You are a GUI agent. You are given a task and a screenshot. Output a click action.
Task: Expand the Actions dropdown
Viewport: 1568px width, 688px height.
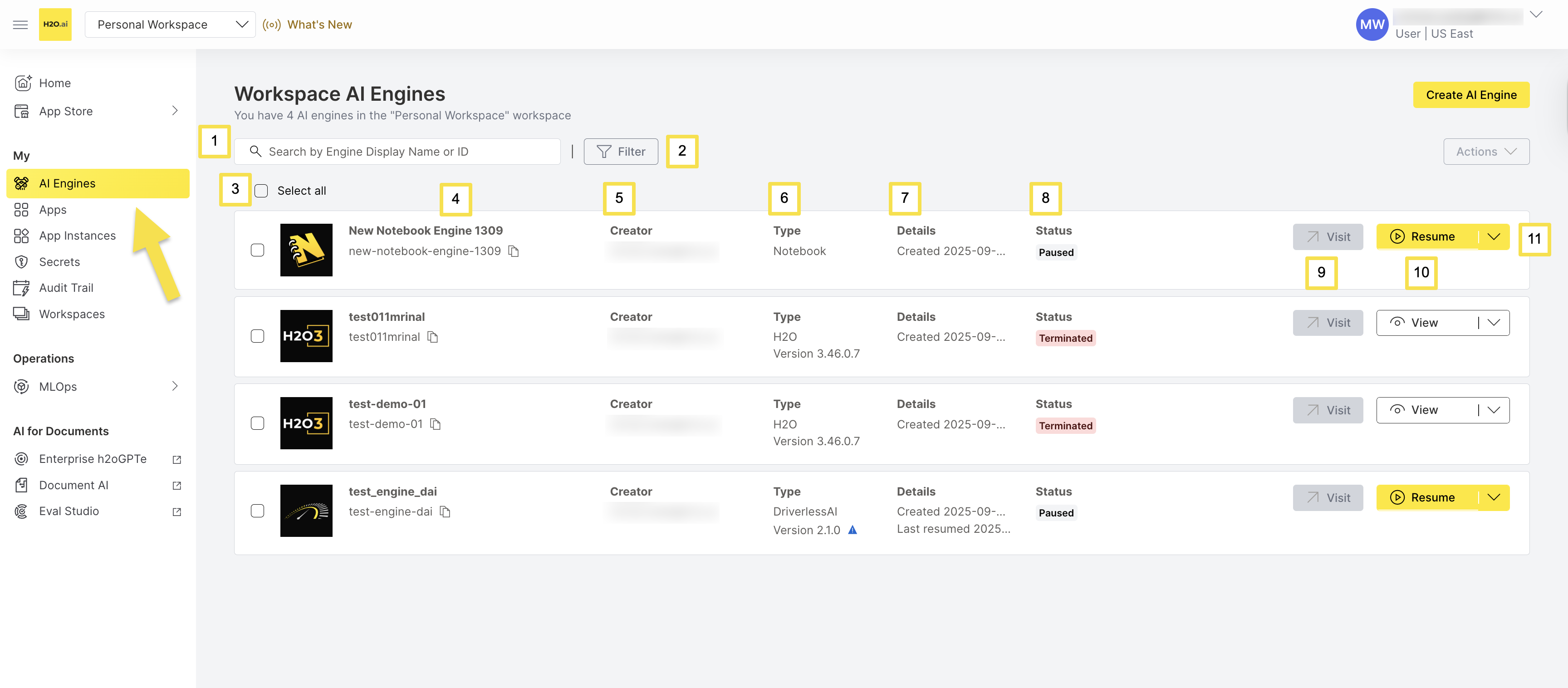click(1485, 152)
